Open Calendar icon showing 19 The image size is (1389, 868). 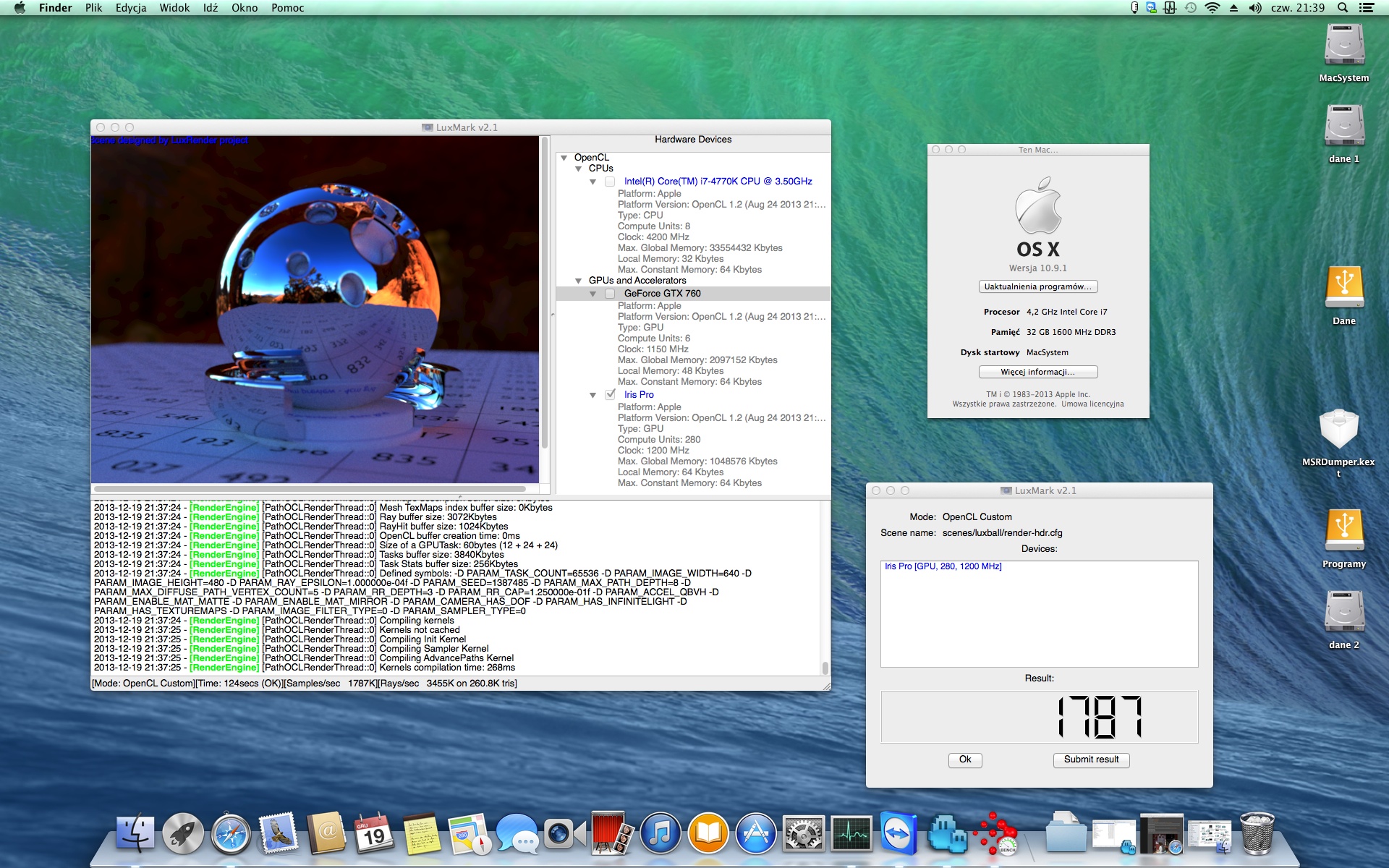pyautogui.click(x=374, y=833)
